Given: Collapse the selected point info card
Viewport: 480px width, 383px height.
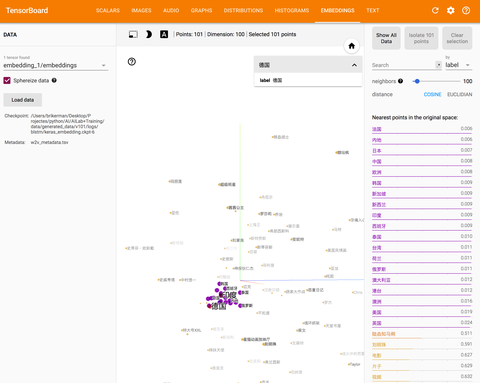Looking at the screenshot, I should point(354,65).
